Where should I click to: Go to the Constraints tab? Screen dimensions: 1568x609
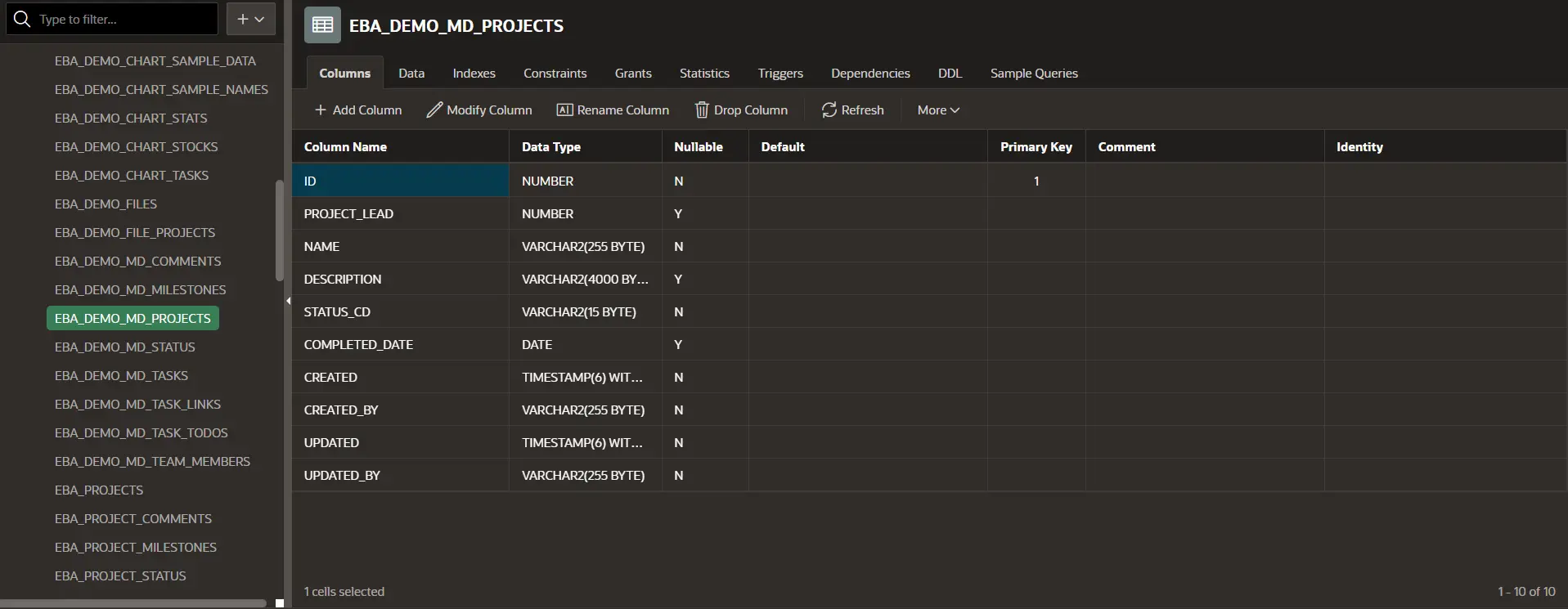(555, 73)
